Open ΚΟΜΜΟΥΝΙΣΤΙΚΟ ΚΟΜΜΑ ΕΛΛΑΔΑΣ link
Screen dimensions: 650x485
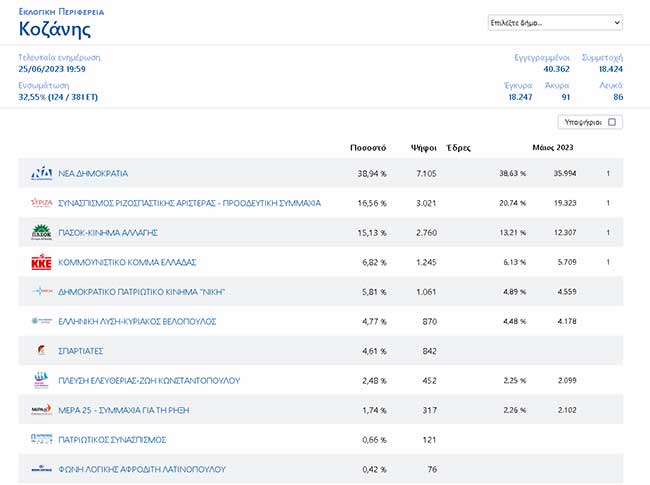click(127, 262)
